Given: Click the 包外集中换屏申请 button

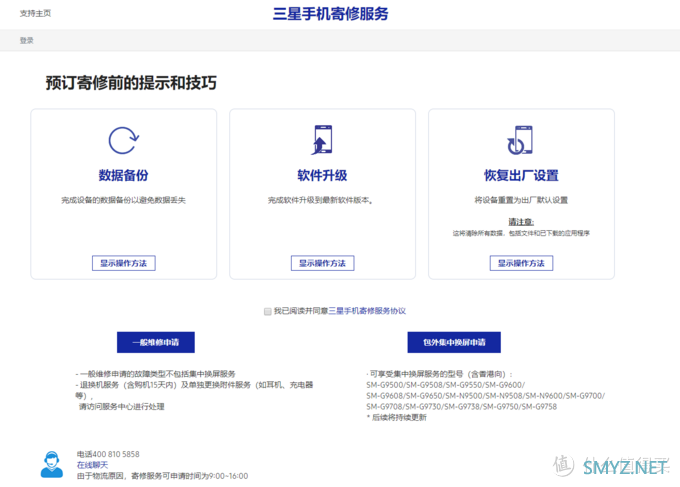Looking at the screenshot, I should 454,342.
